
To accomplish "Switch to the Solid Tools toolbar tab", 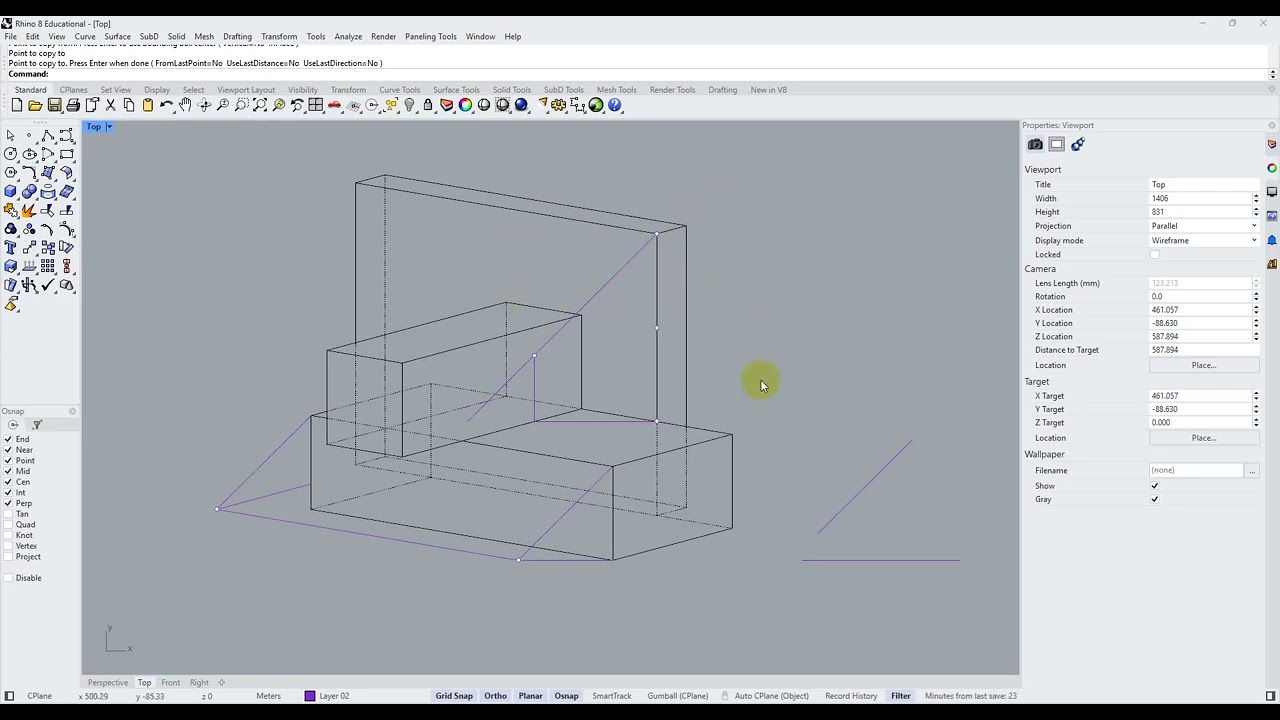I will pos(511,90).
